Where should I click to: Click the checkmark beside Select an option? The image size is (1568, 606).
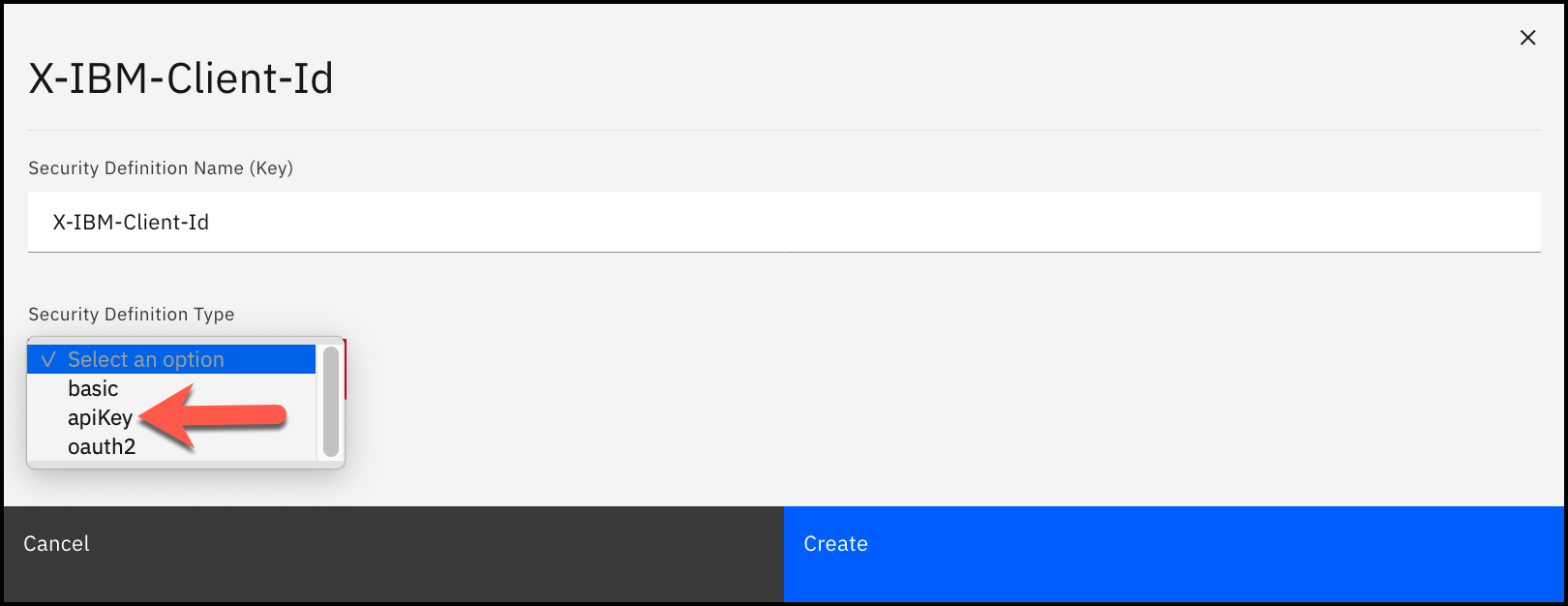pos(46,359)
